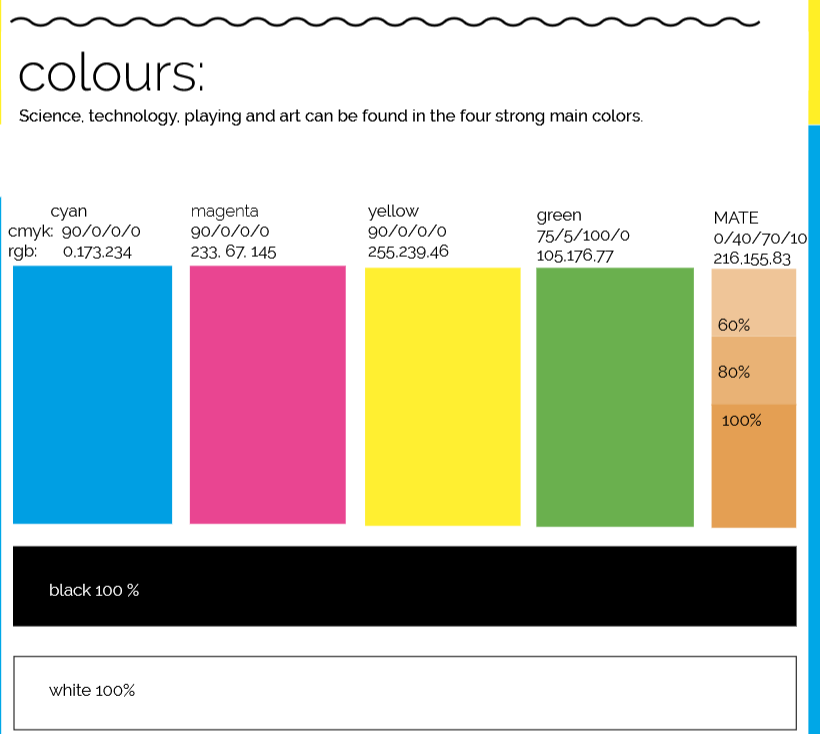Click the "MATE" color title

tap(736, 217)
